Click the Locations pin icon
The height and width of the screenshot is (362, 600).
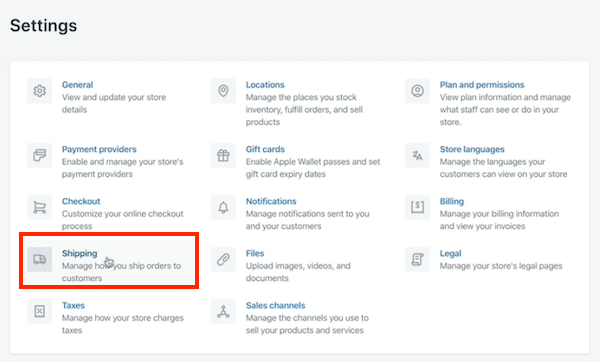pyautogui.click(x=223, y=91)
